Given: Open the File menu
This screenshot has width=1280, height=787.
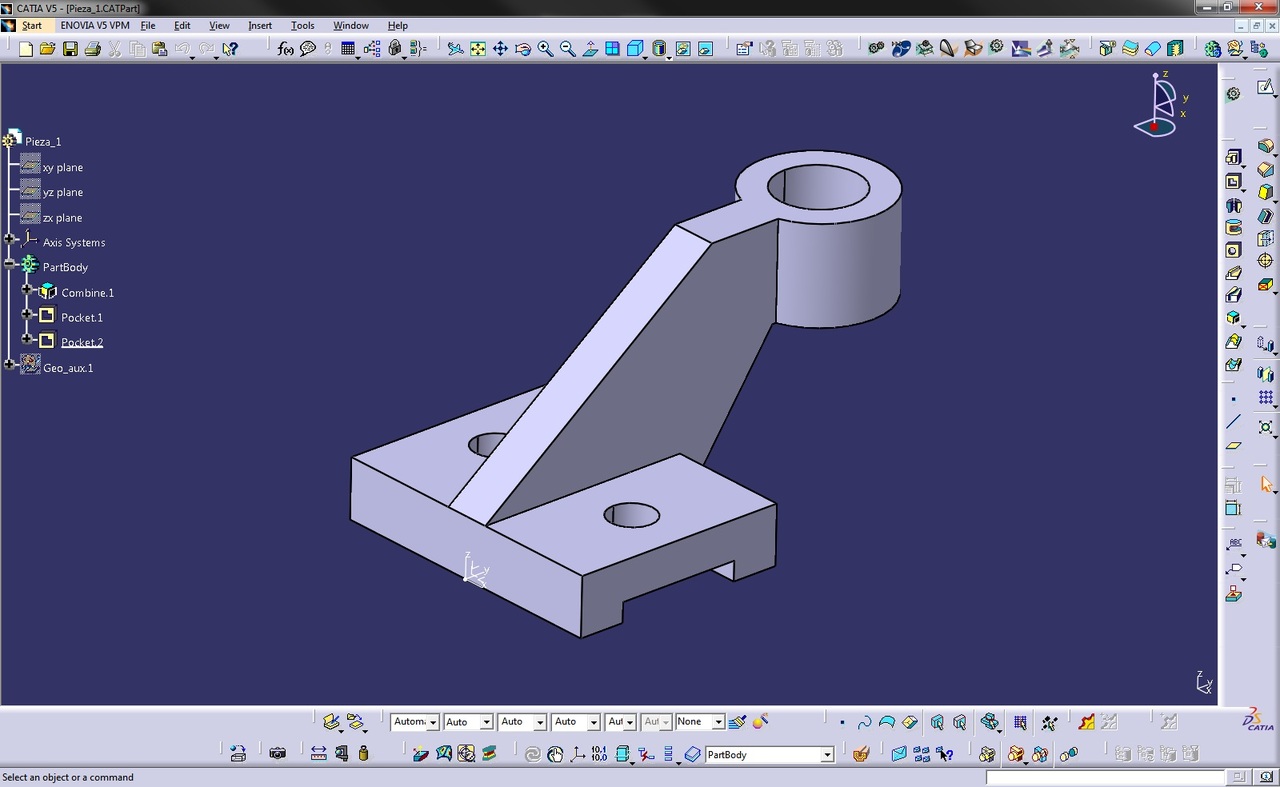Looking at the screenshot, I should point(148,25).
